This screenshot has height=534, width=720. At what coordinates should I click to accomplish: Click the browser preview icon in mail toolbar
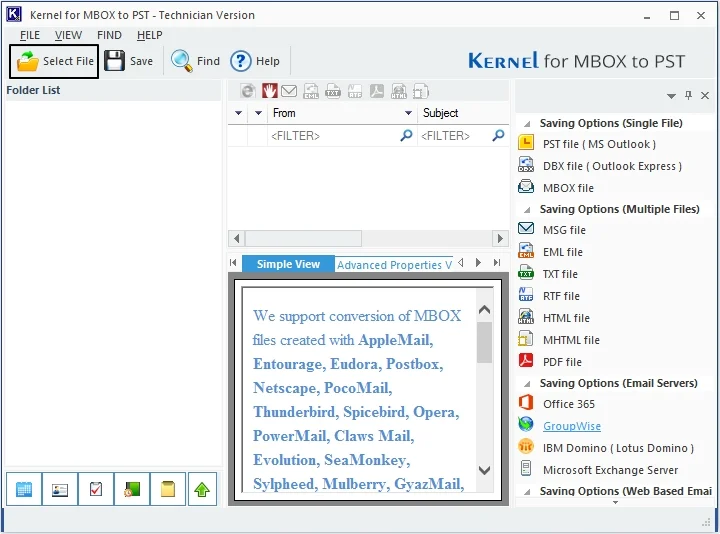point(248,91)
